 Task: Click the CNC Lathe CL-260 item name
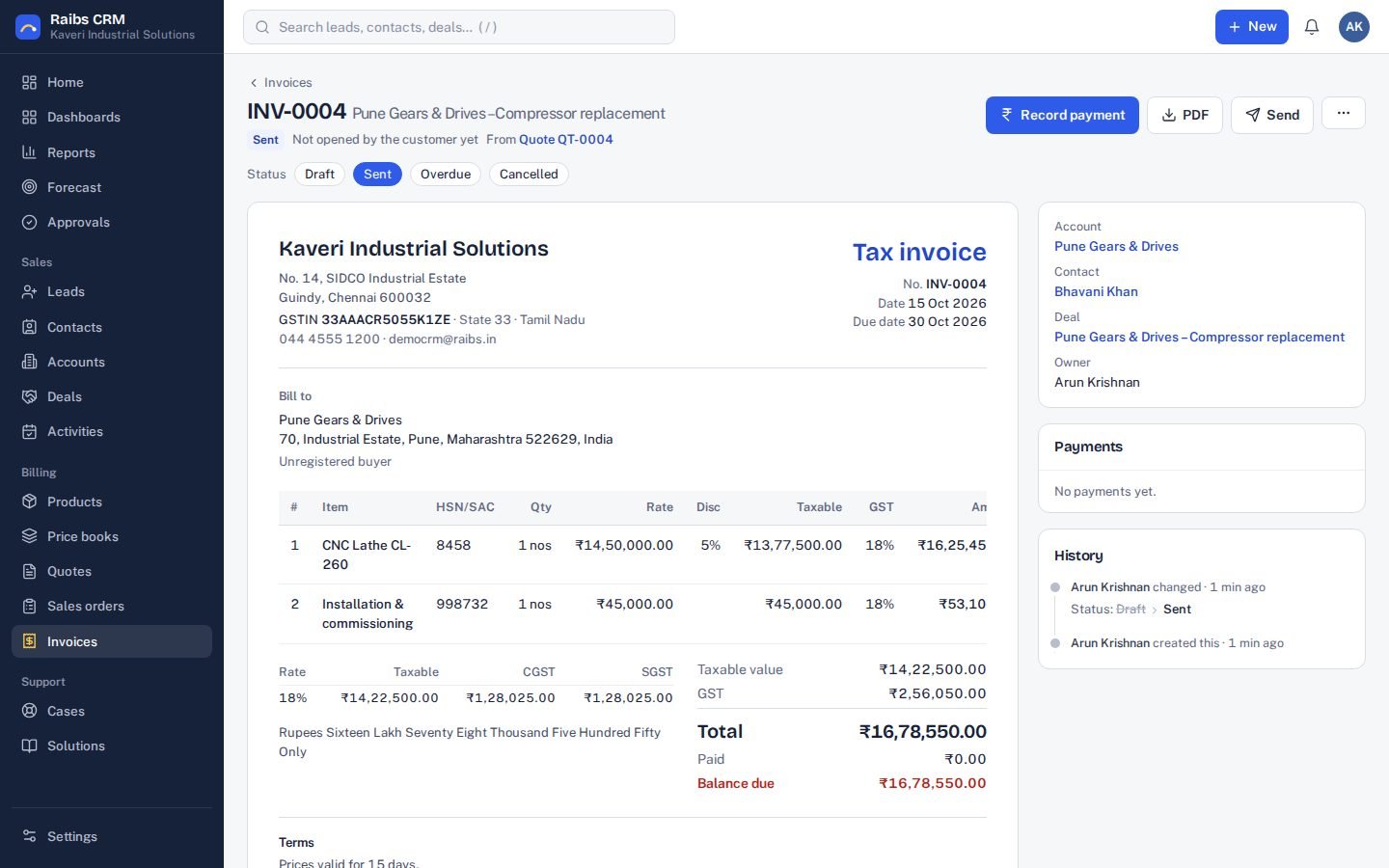[367, 555]
